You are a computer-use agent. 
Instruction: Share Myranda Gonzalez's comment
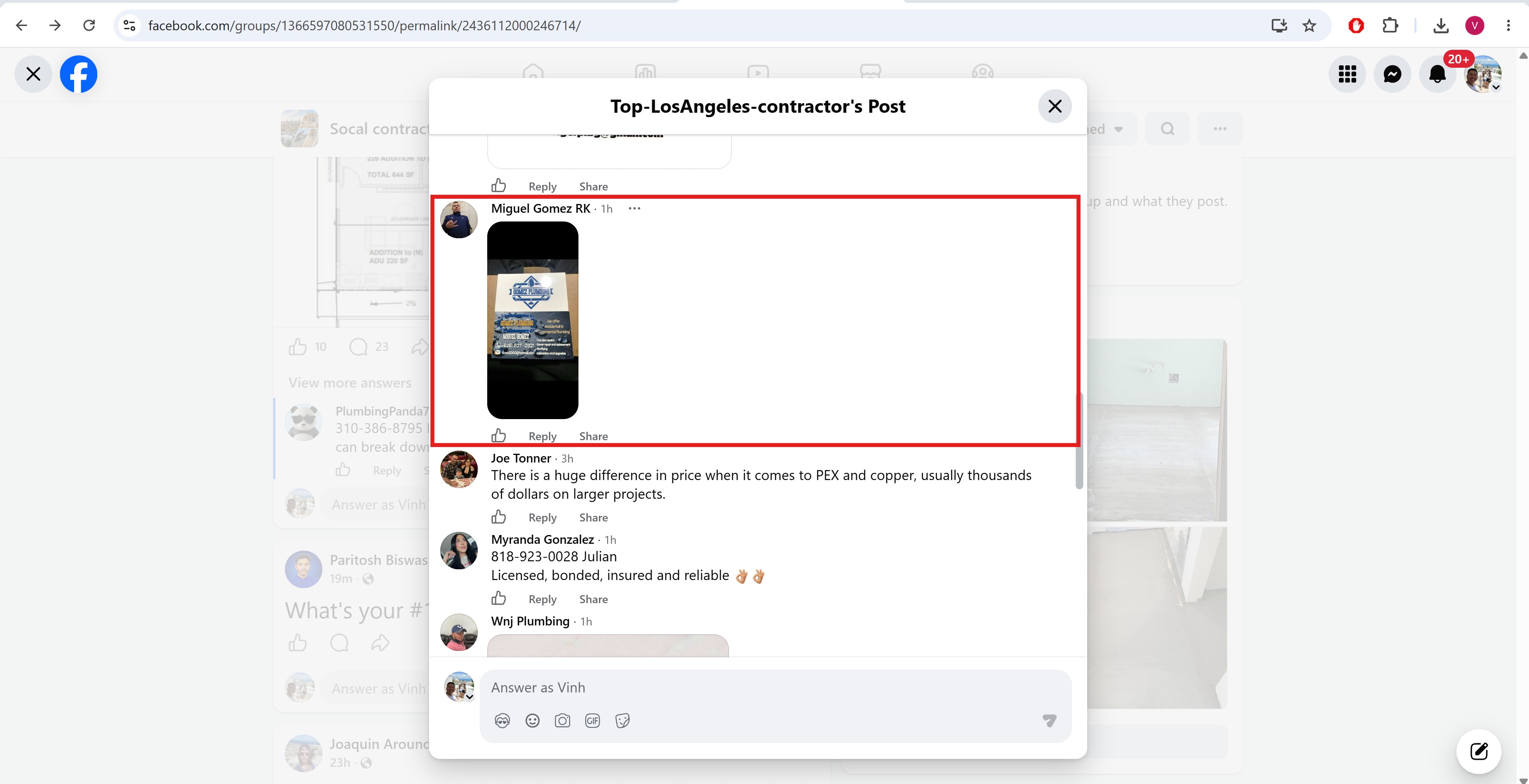point(594,599)
